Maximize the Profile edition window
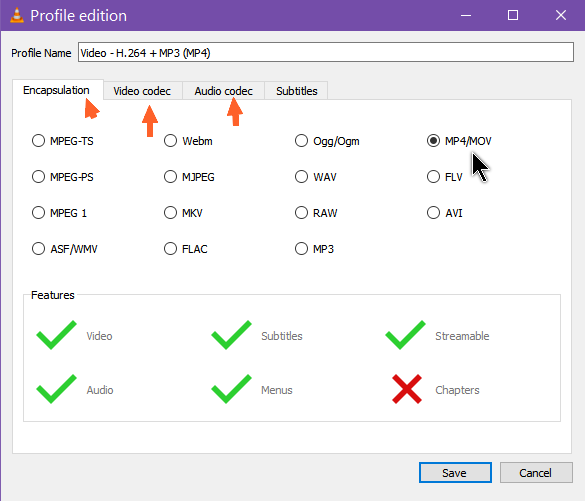The height and width of the screenshot is (501, 585). (513, 15)
